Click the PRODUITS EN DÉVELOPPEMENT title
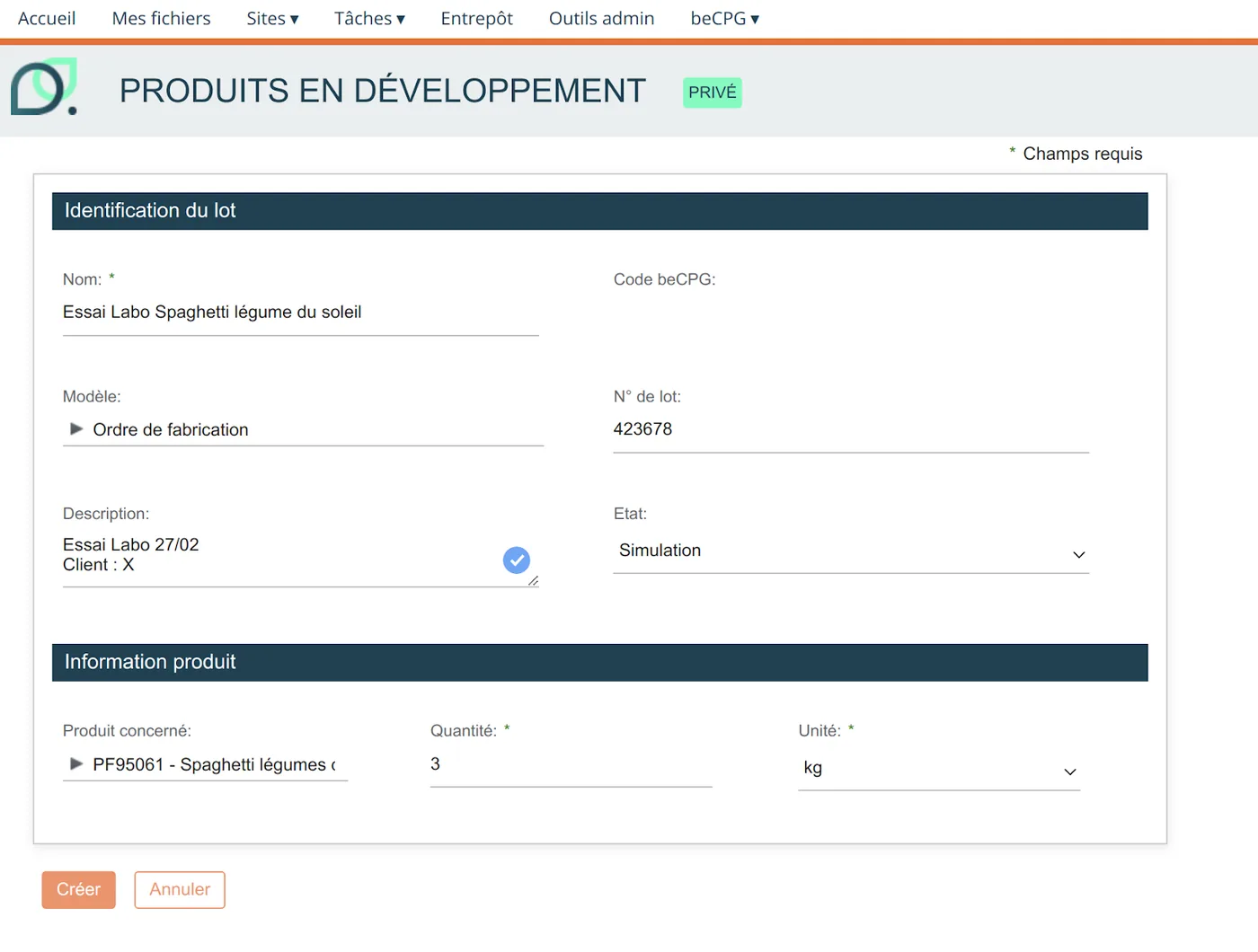The image size is (1258, 952). click(383, 91)
